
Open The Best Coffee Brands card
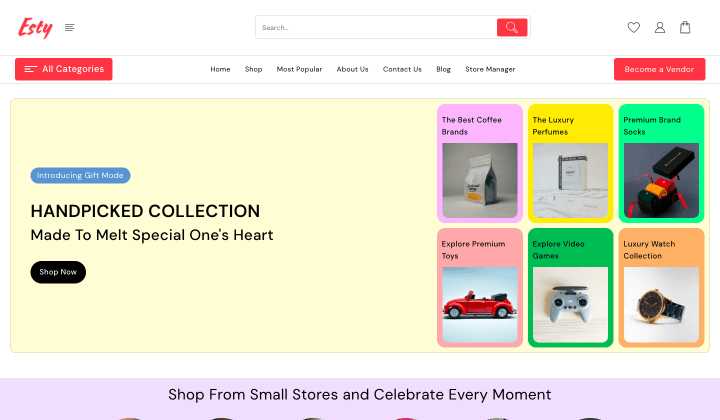click(480, 163)
